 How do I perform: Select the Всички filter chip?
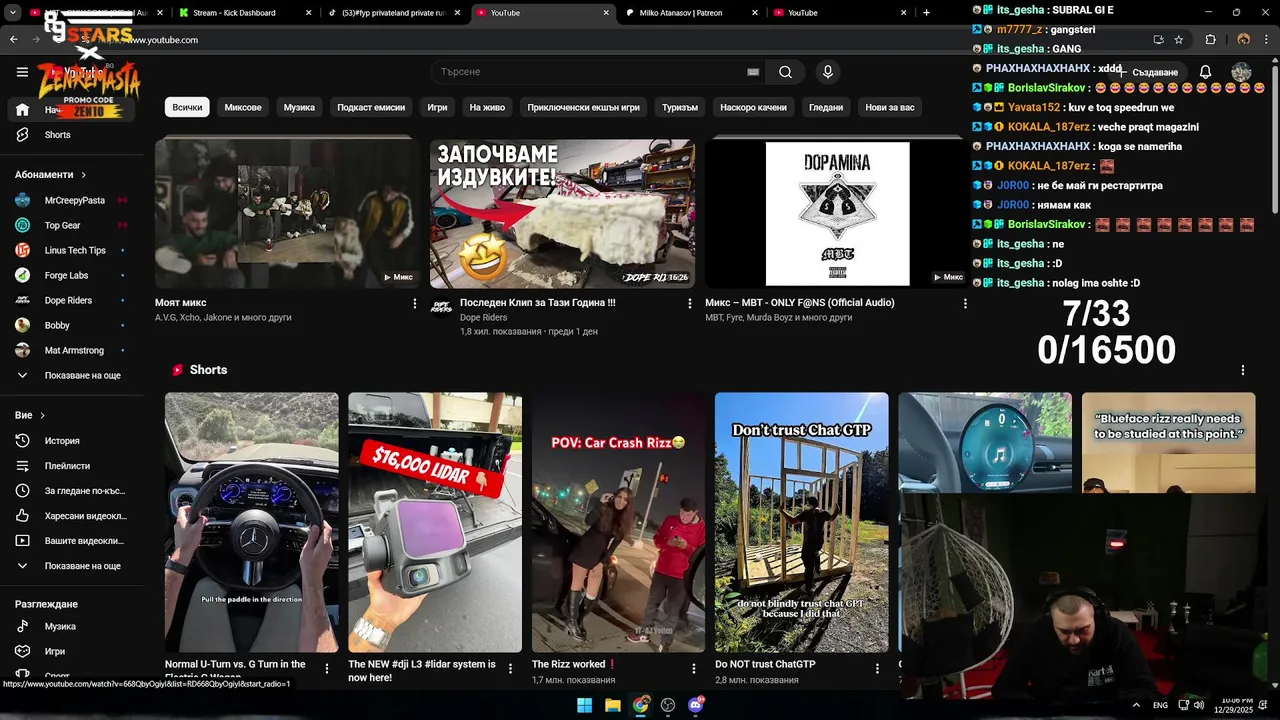(187, 107)
